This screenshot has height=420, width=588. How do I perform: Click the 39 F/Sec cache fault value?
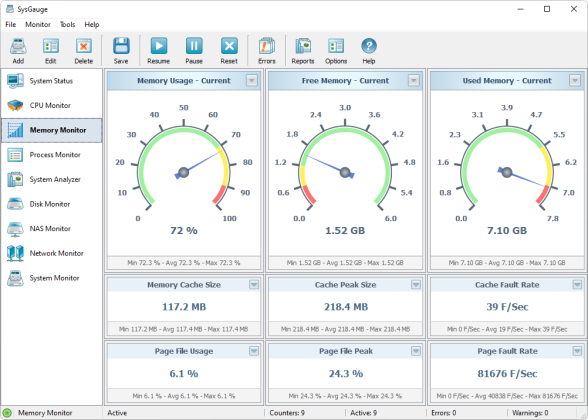coord(507,307)
